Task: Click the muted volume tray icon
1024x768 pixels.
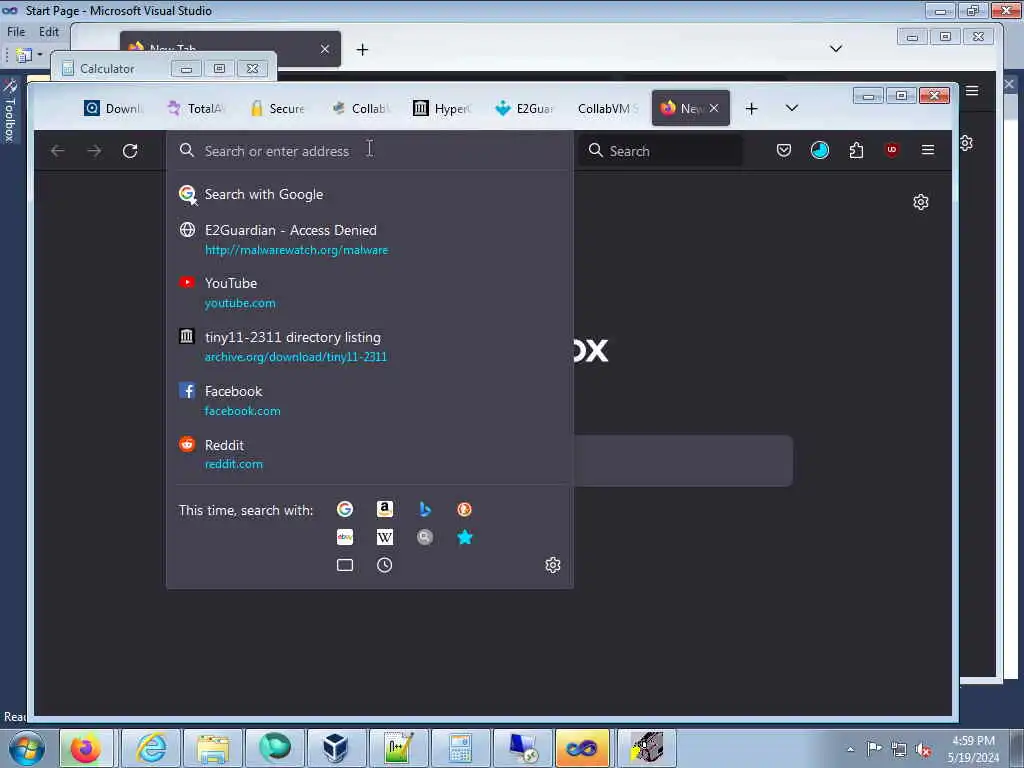Action: click(923, 750)
